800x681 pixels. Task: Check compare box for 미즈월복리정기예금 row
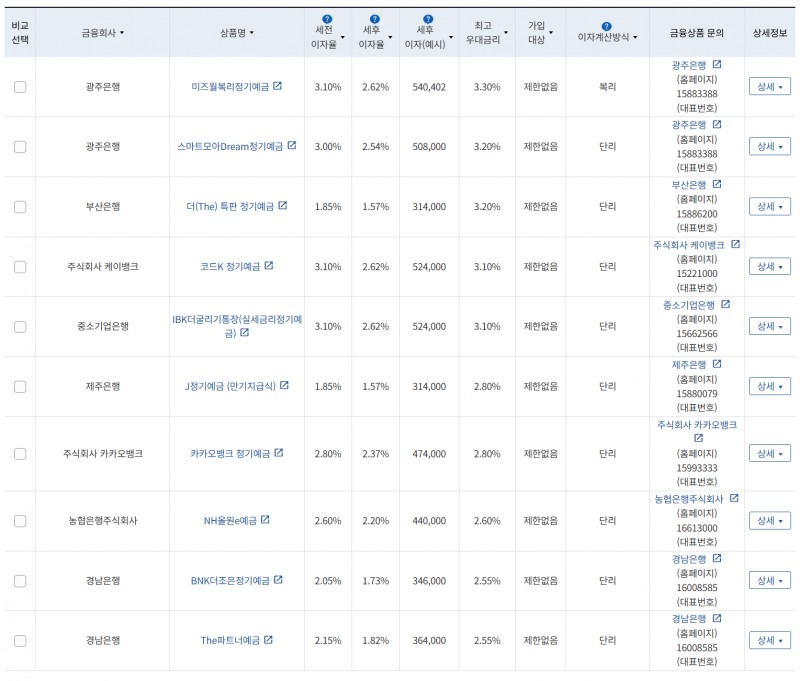pyautogui.click(x=20, y=87)
